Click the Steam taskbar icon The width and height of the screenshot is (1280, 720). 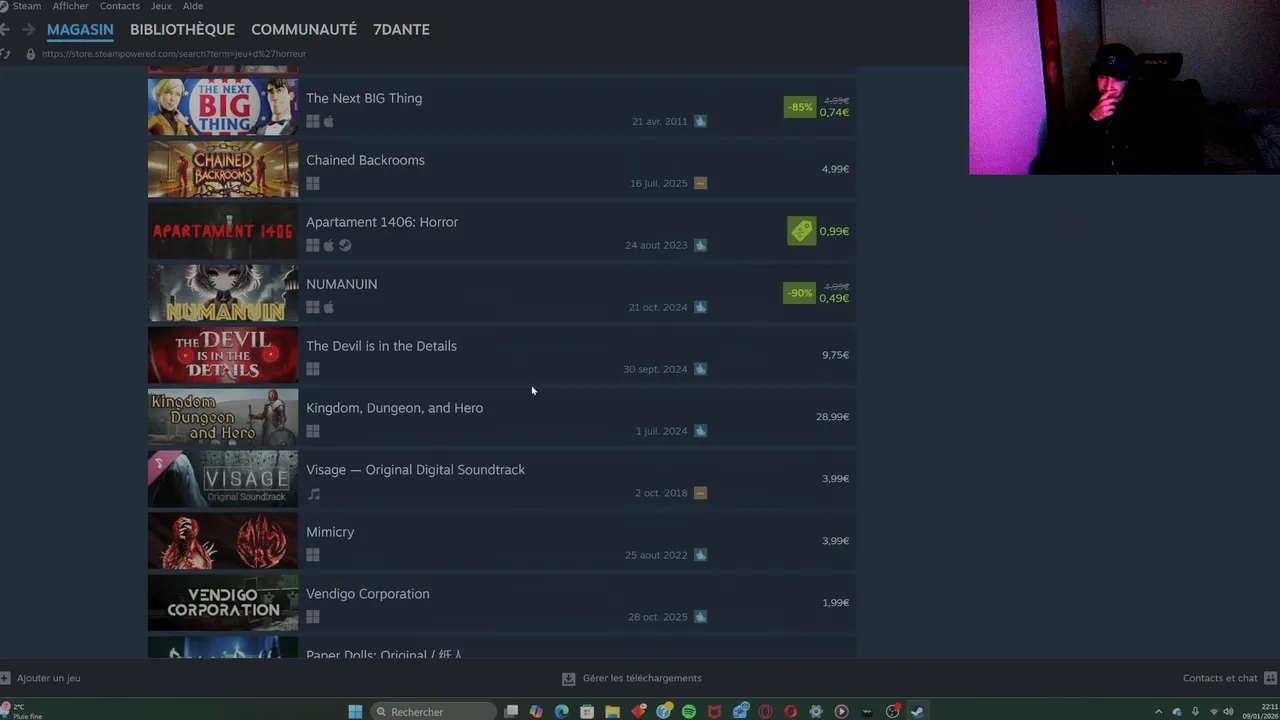[x=917, y=712]
